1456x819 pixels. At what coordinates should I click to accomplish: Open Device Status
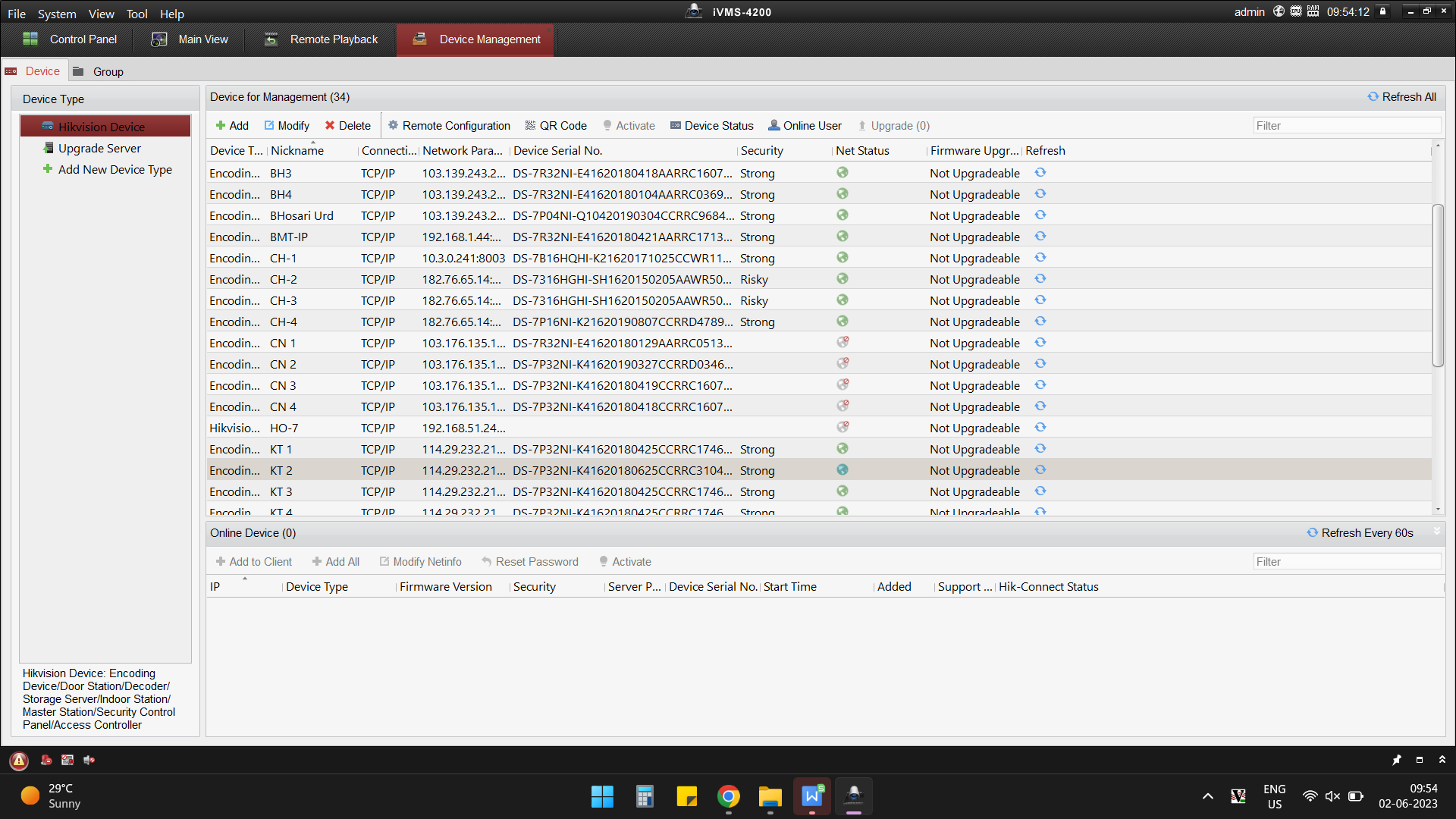coord(711,126)
